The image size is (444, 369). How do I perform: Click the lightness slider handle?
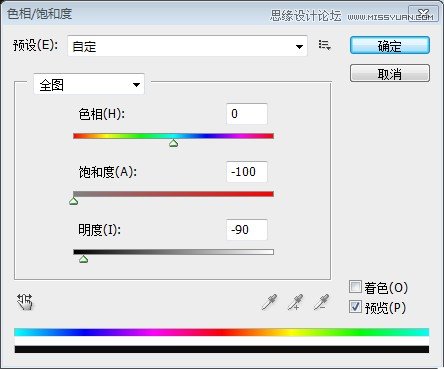click(x=84, y=259)
